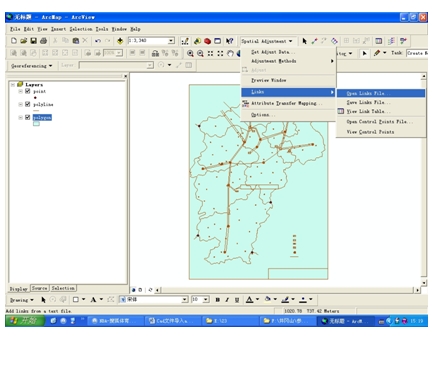The image size is (437, 366).
Task: Click the Spatial Adjustment menu button
Action: pyautogui.click(x=267, y=41)
